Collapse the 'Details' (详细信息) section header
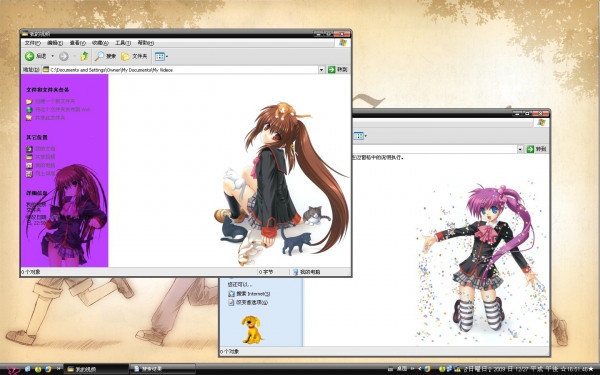The width and height of the screenshot is (600, 375). (x=37, y=193)
